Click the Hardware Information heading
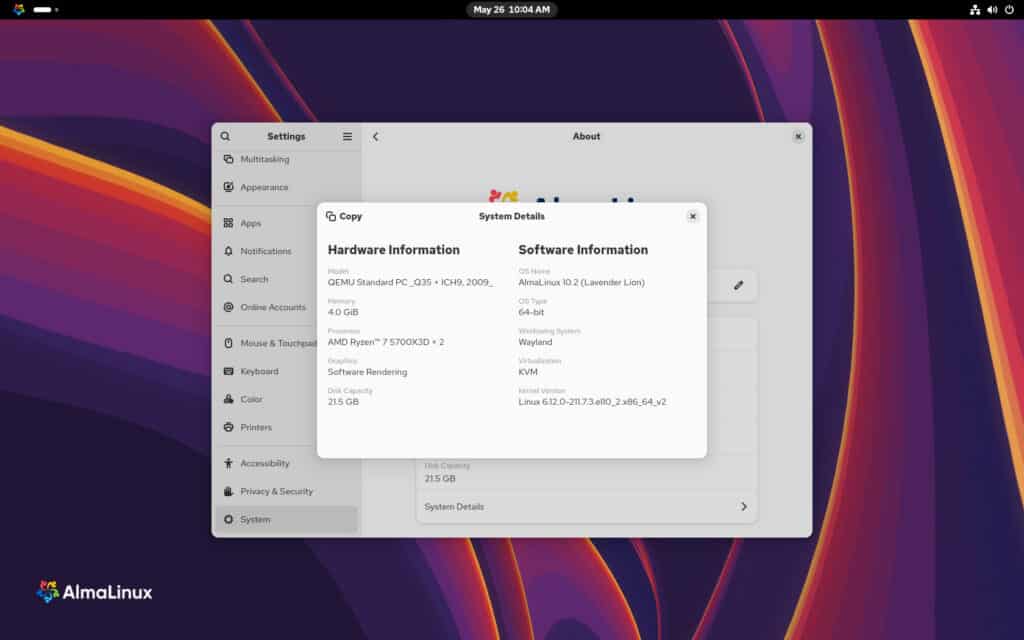This screenshot has width=1024, height=640. point(394,250)
